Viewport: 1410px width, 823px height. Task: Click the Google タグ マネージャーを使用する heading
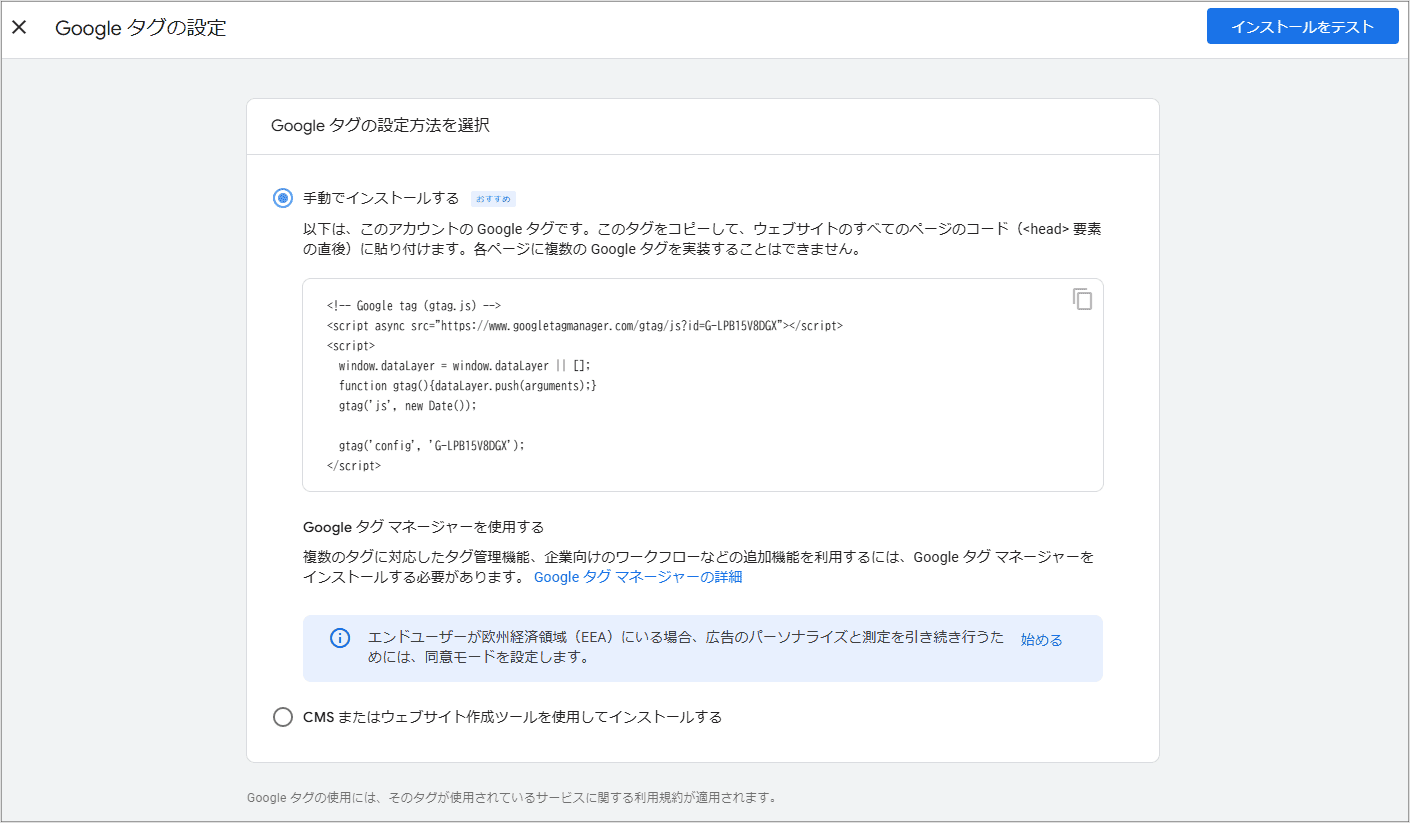click(x=423, y=527)
